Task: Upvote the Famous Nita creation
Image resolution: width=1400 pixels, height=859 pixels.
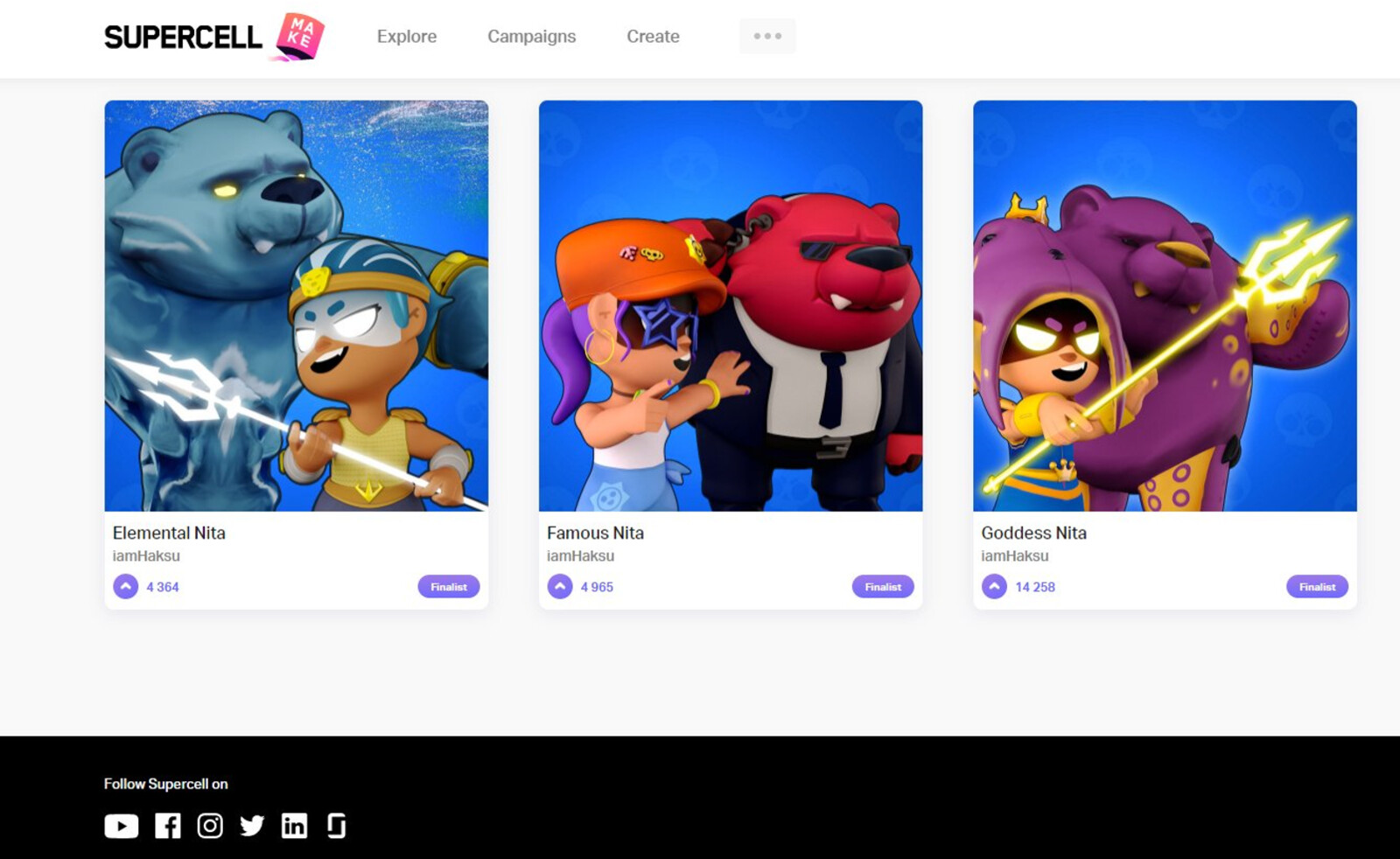Action: click(558, 586)
